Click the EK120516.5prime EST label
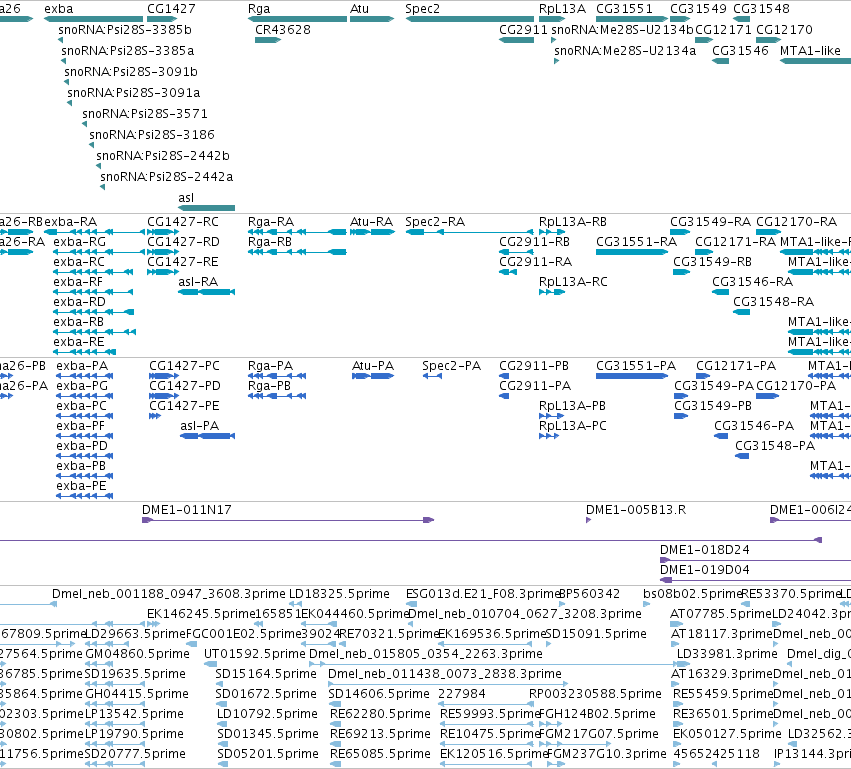Screen dimensions: 851x769 click(x=494, y=754)
